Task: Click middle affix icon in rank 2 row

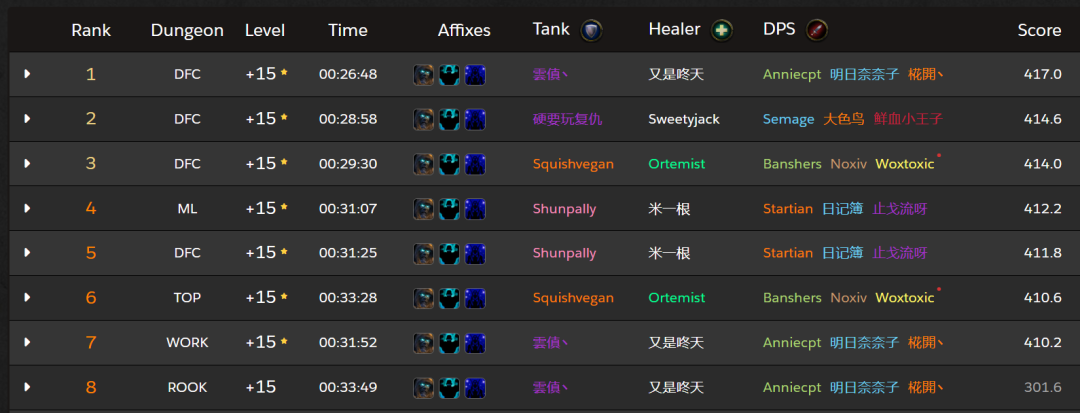Action: 449,119
